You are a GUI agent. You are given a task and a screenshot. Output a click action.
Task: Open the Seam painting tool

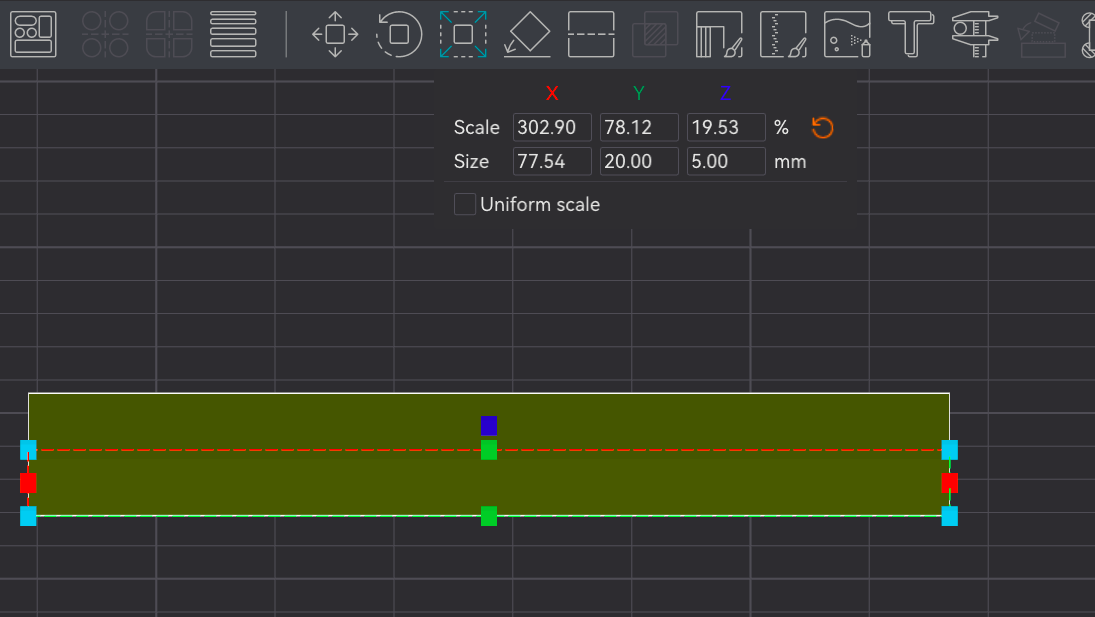(x=783, y=34)
